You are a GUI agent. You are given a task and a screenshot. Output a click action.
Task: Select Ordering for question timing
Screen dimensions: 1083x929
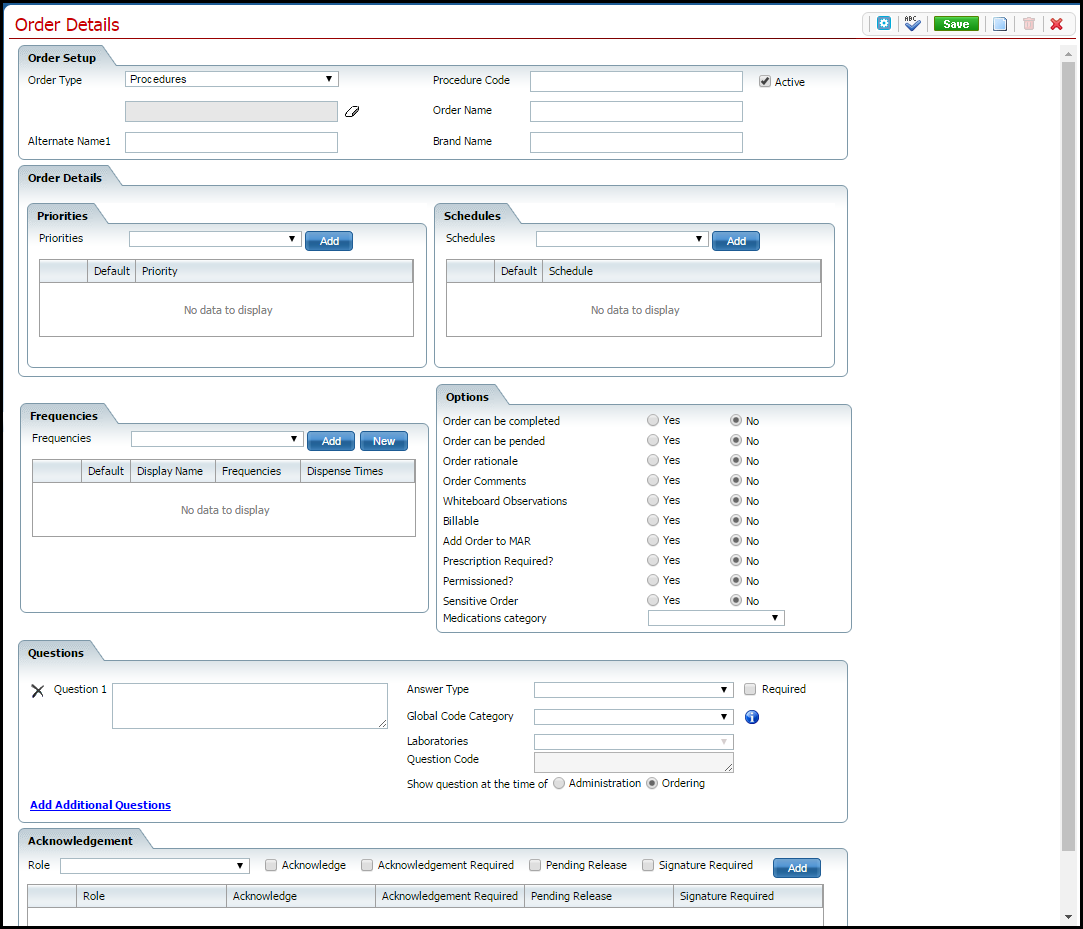point(652,783)
